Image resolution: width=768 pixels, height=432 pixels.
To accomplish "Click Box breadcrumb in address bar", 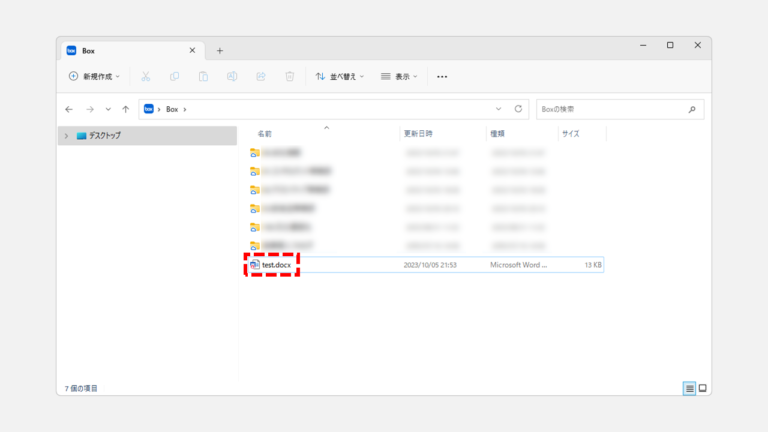I will click(172, 109).
